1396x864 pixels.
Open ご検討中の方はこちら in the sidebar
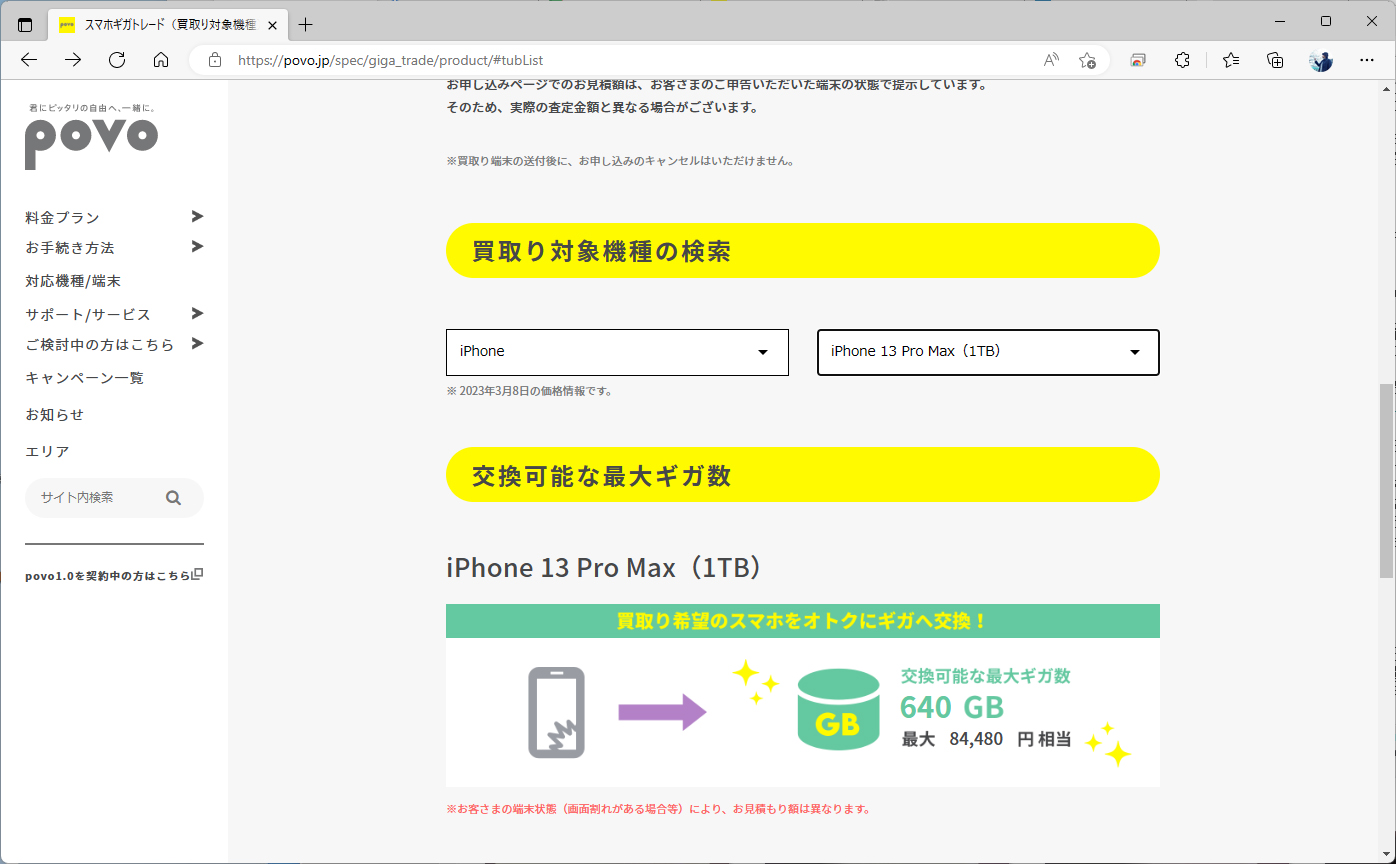click(x=100, y=344)
